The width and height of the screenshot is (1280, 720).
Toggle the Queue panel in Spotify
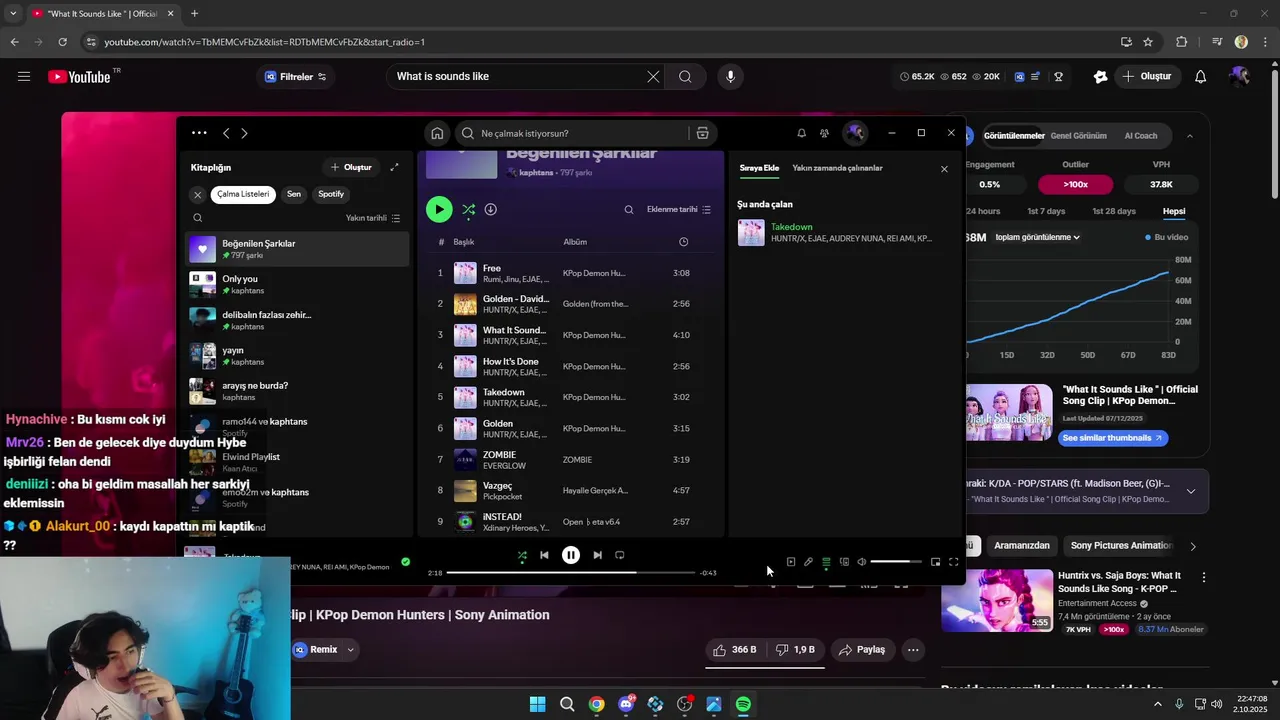pyautogui.click(x=826, y=562)
